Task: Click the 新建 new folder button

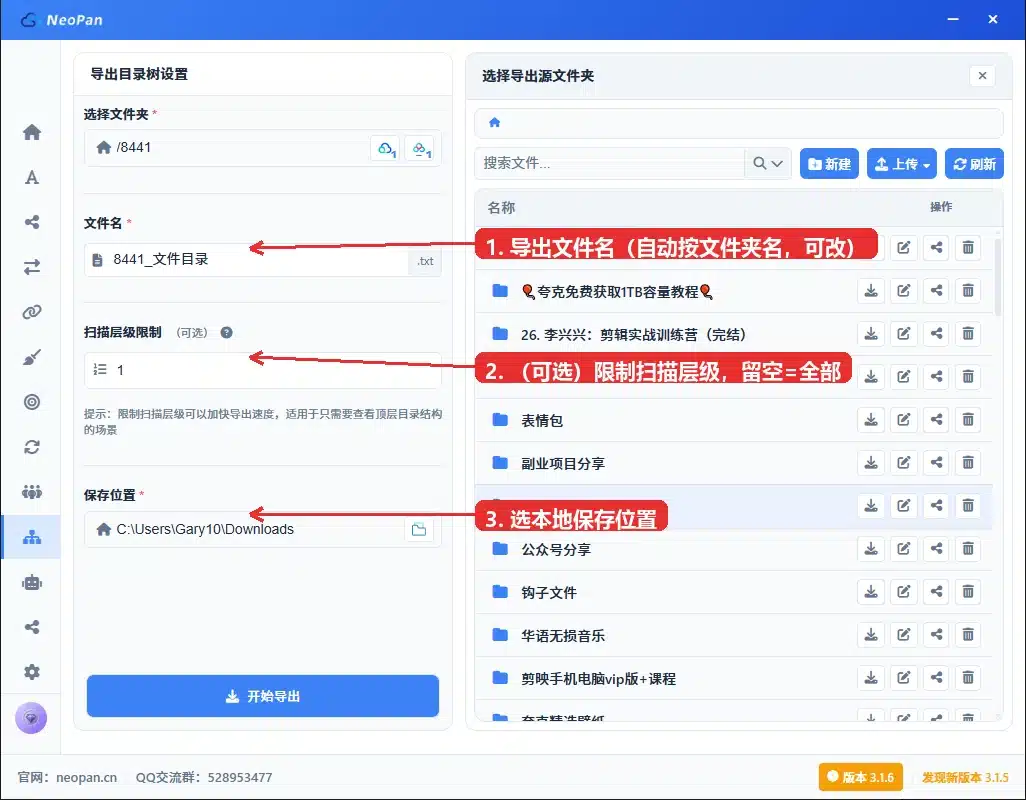Action: click(829, 164)
